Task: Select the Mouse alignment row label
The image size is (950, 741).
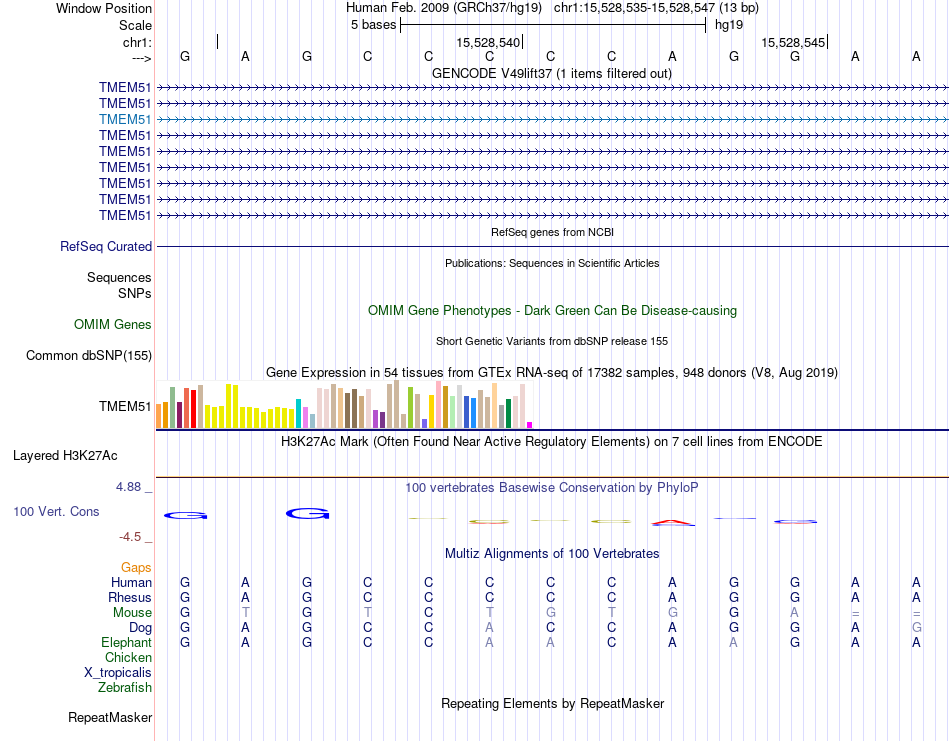Action: click(132, 613)
